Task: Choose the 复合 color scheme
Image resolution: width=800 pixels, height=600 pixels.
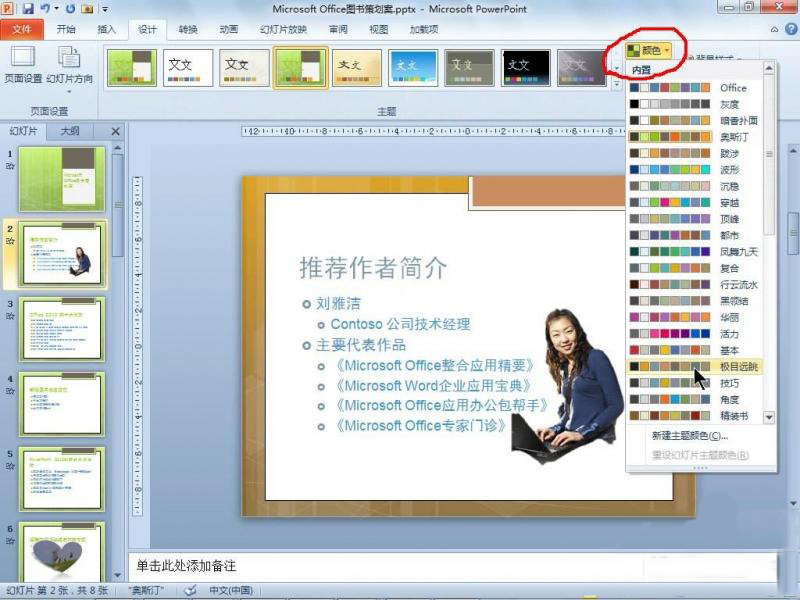Action: pyautogui.click(x=694, y=268)
